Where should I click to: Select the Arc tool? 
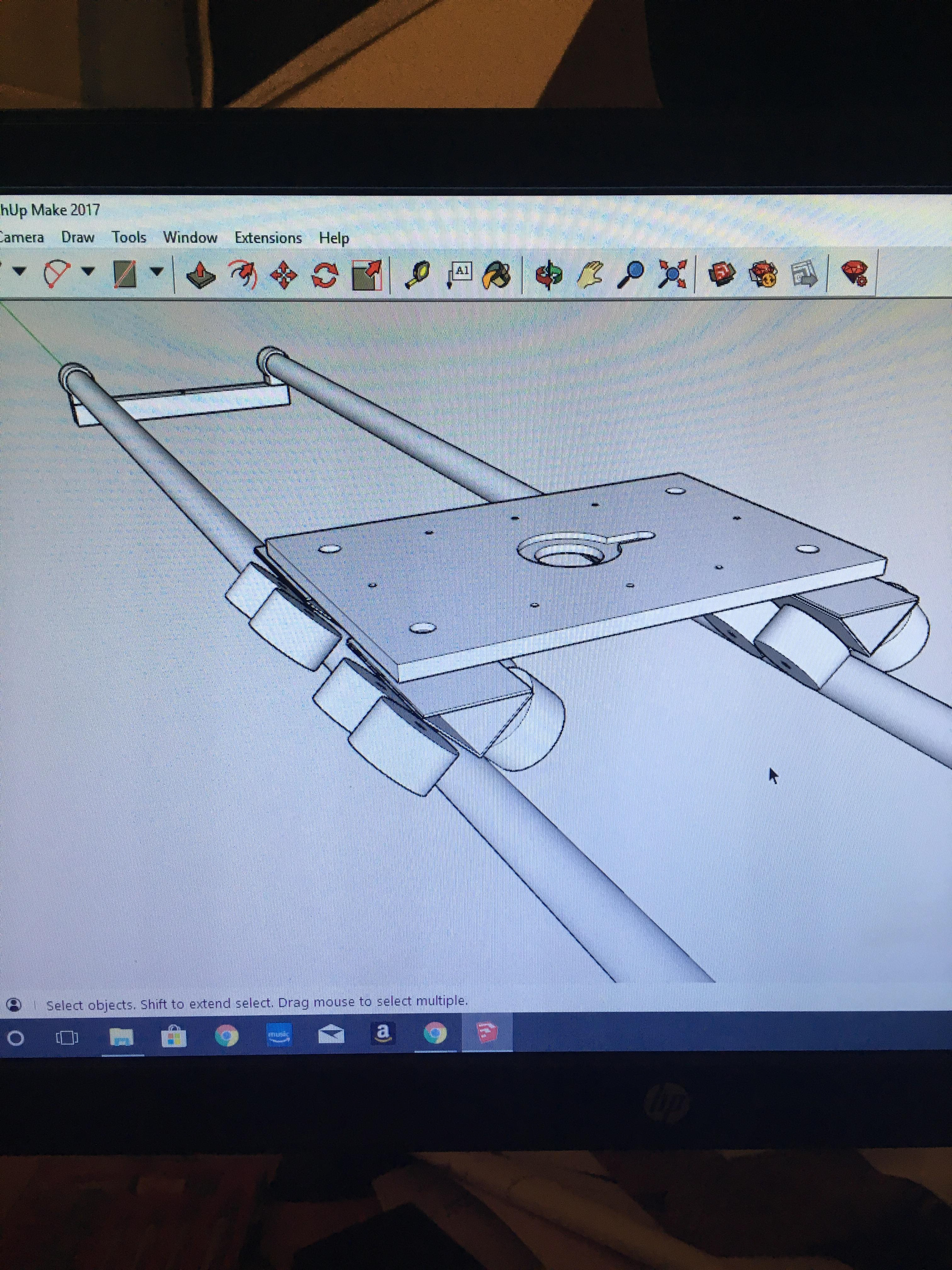[57, 273]
